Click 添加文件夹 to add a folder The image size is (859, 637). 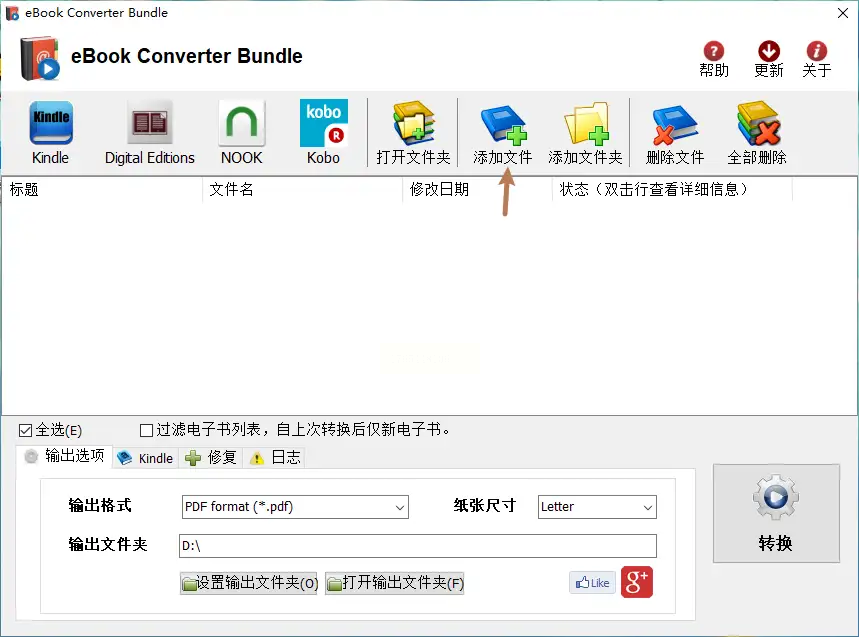[585, 133]
